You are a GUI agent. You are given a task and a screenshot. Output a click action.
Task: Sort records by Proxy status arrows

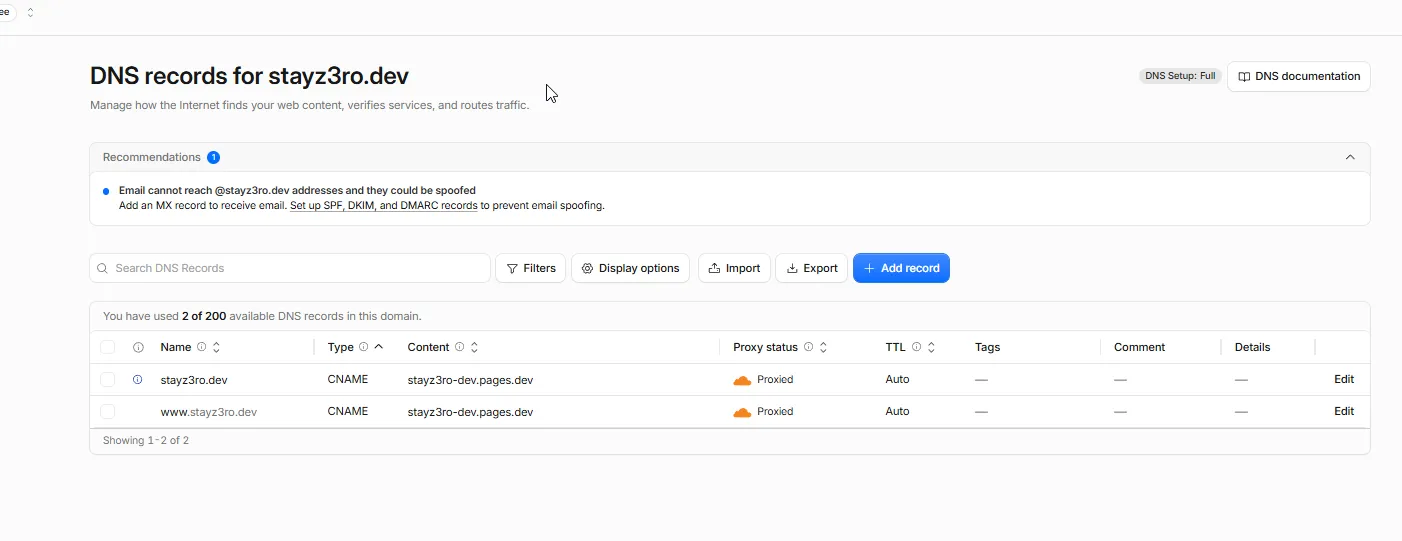[823, 347]
